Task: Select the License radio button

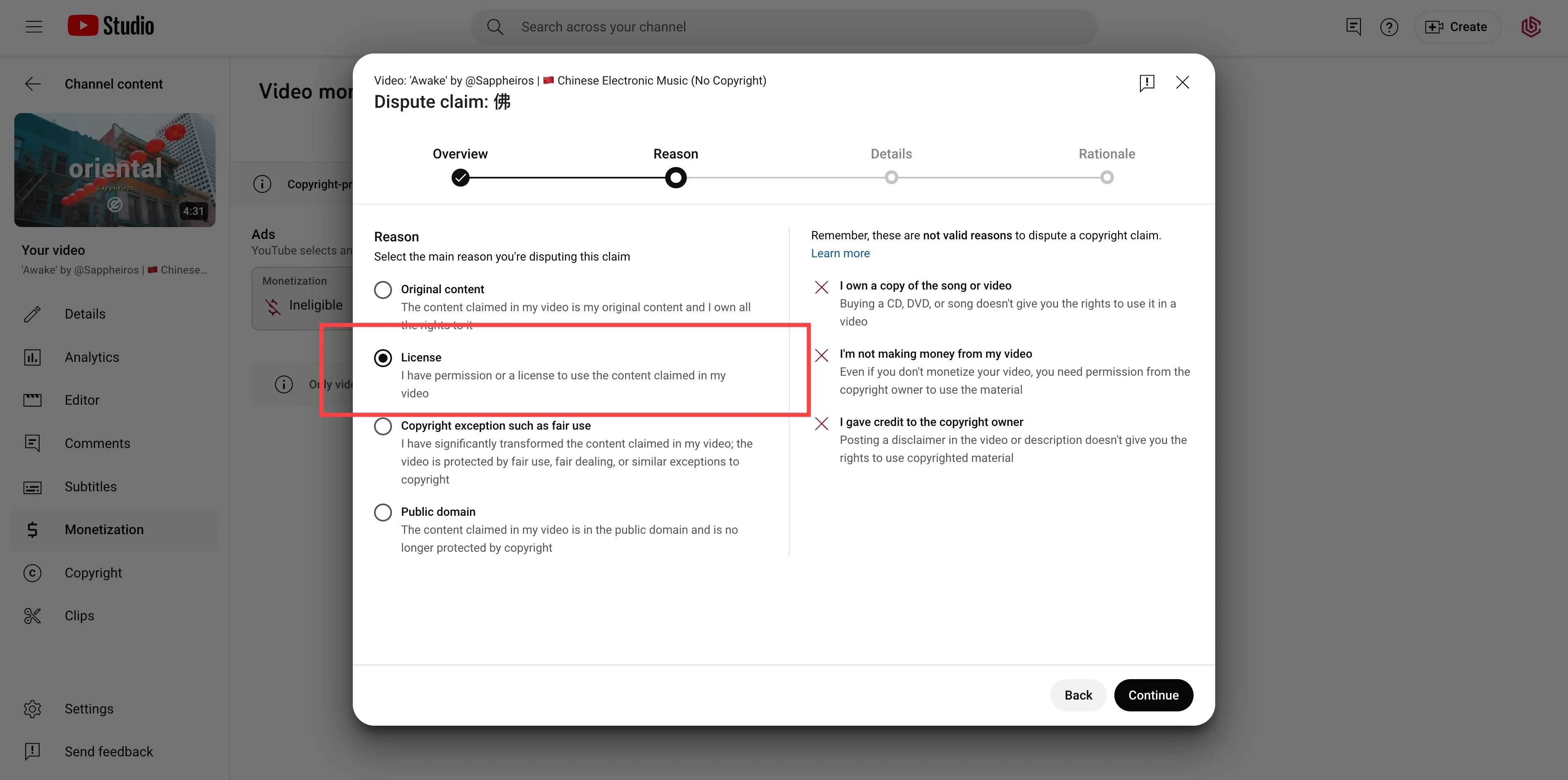Action: tap(383, 358)
